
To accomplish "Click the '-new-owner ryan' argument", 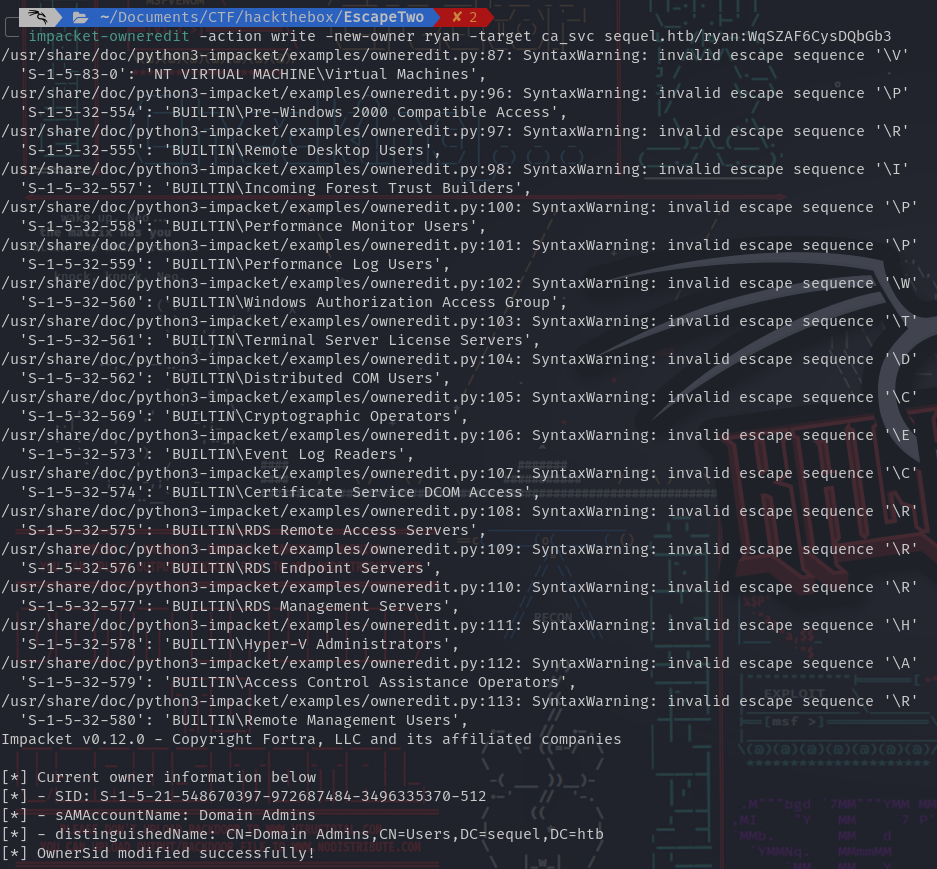I will coord(393,36).
